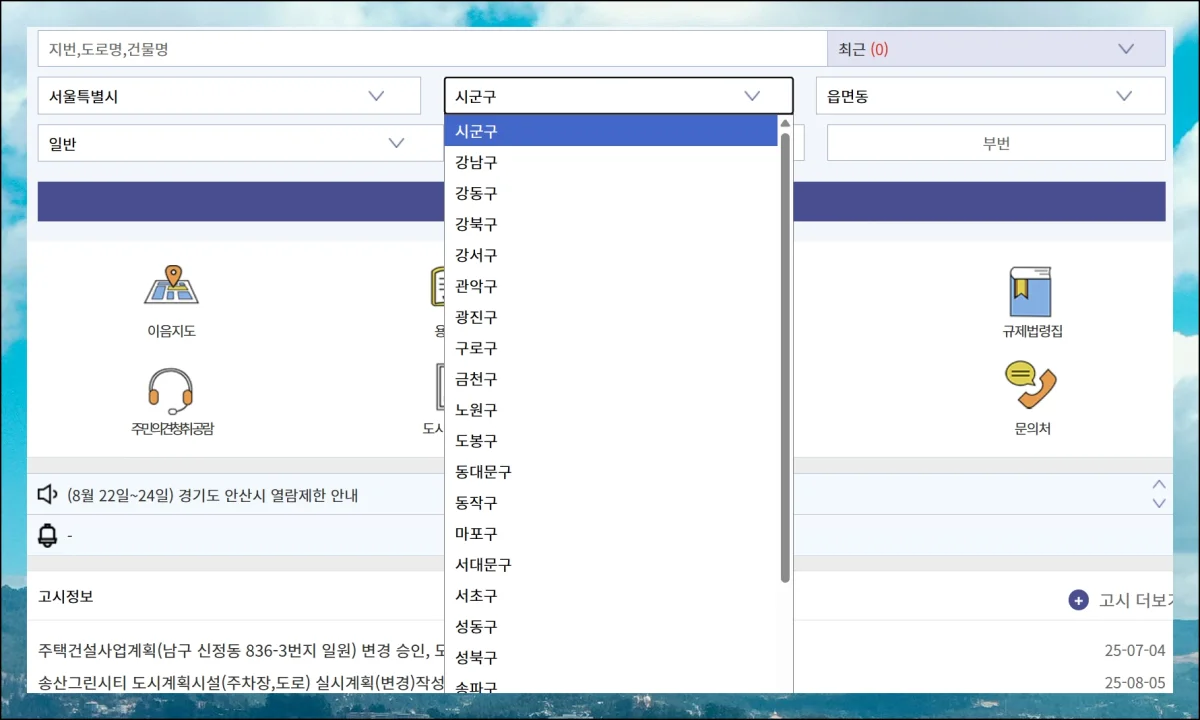
Task: Pick 동대문구 in the dropdown options
Action: (x=483, y=472)
